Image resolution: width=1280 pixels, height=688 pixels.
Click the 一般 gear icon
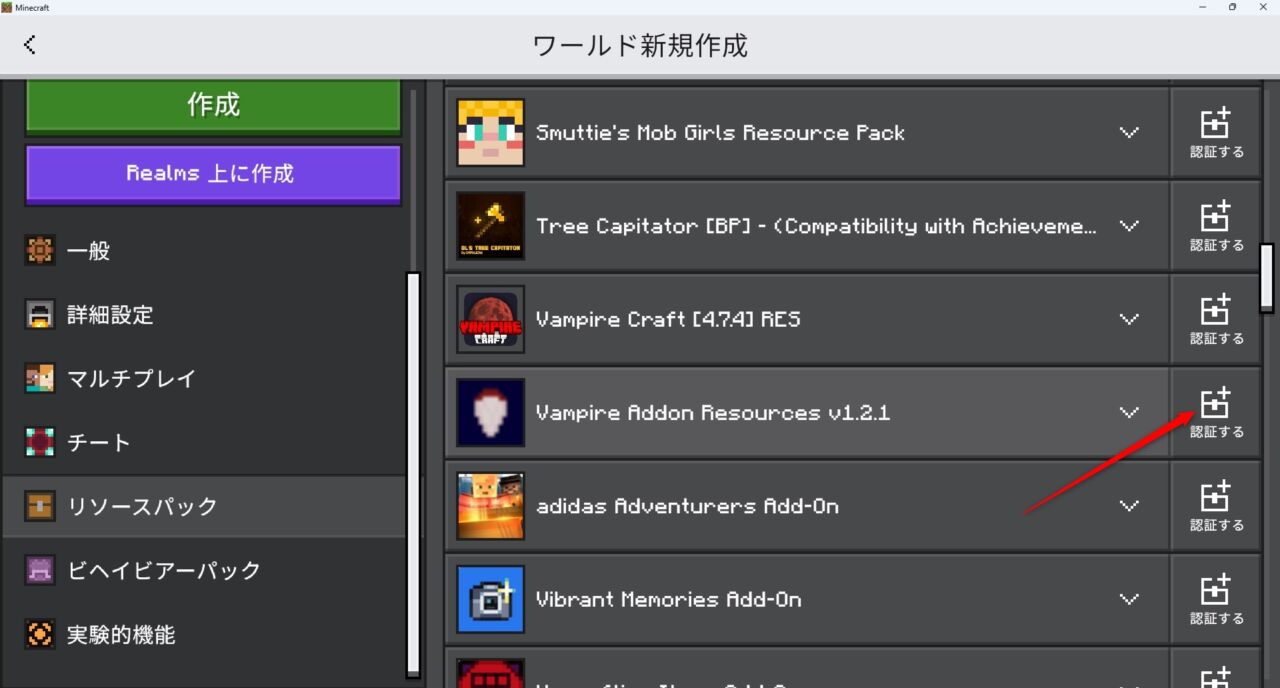click(40, 251)
